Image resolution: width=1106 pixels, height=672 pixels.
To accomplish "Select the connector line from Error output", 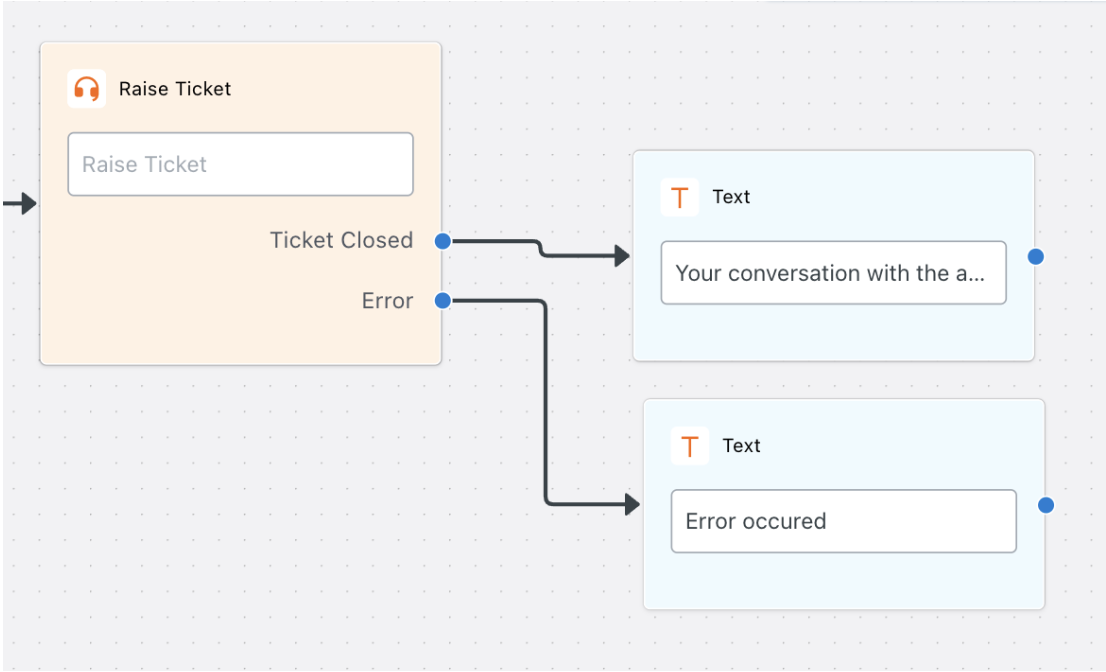I will click(545, 402).
